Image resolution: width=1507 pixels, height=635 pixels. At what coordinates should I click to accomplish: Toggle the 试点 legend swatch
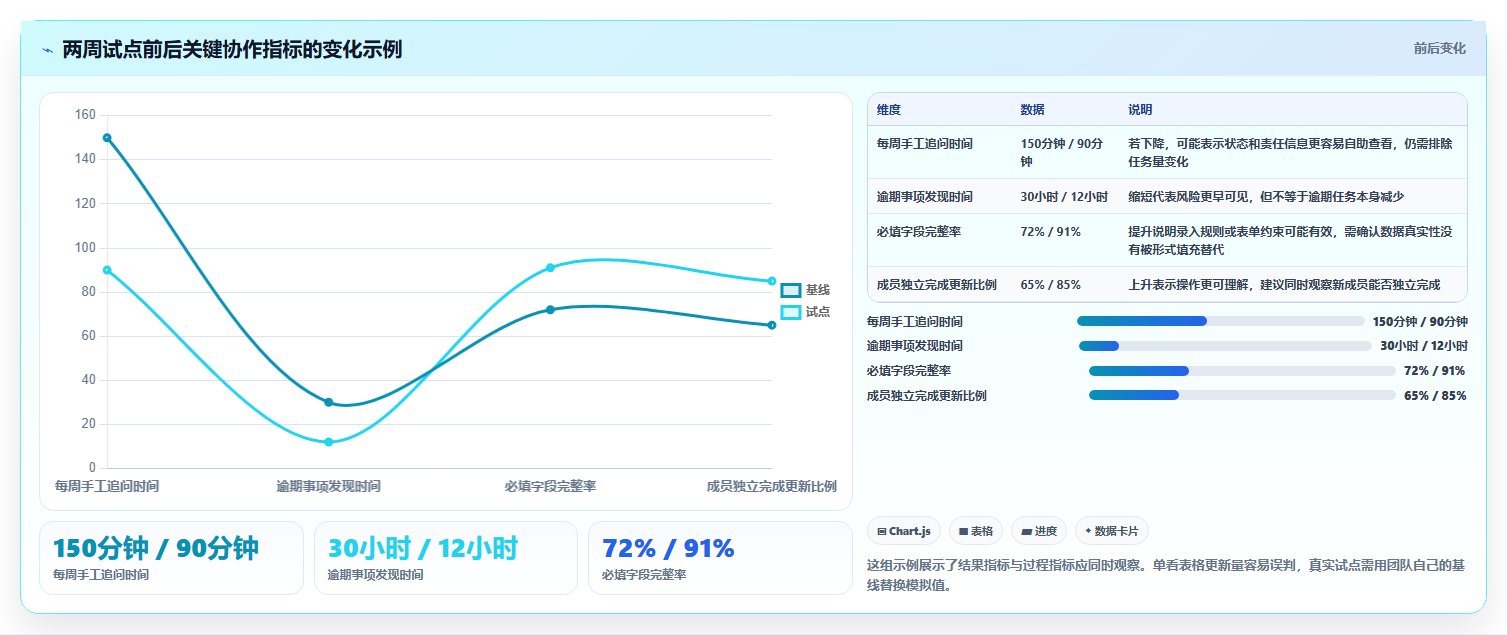click(790, 312)
